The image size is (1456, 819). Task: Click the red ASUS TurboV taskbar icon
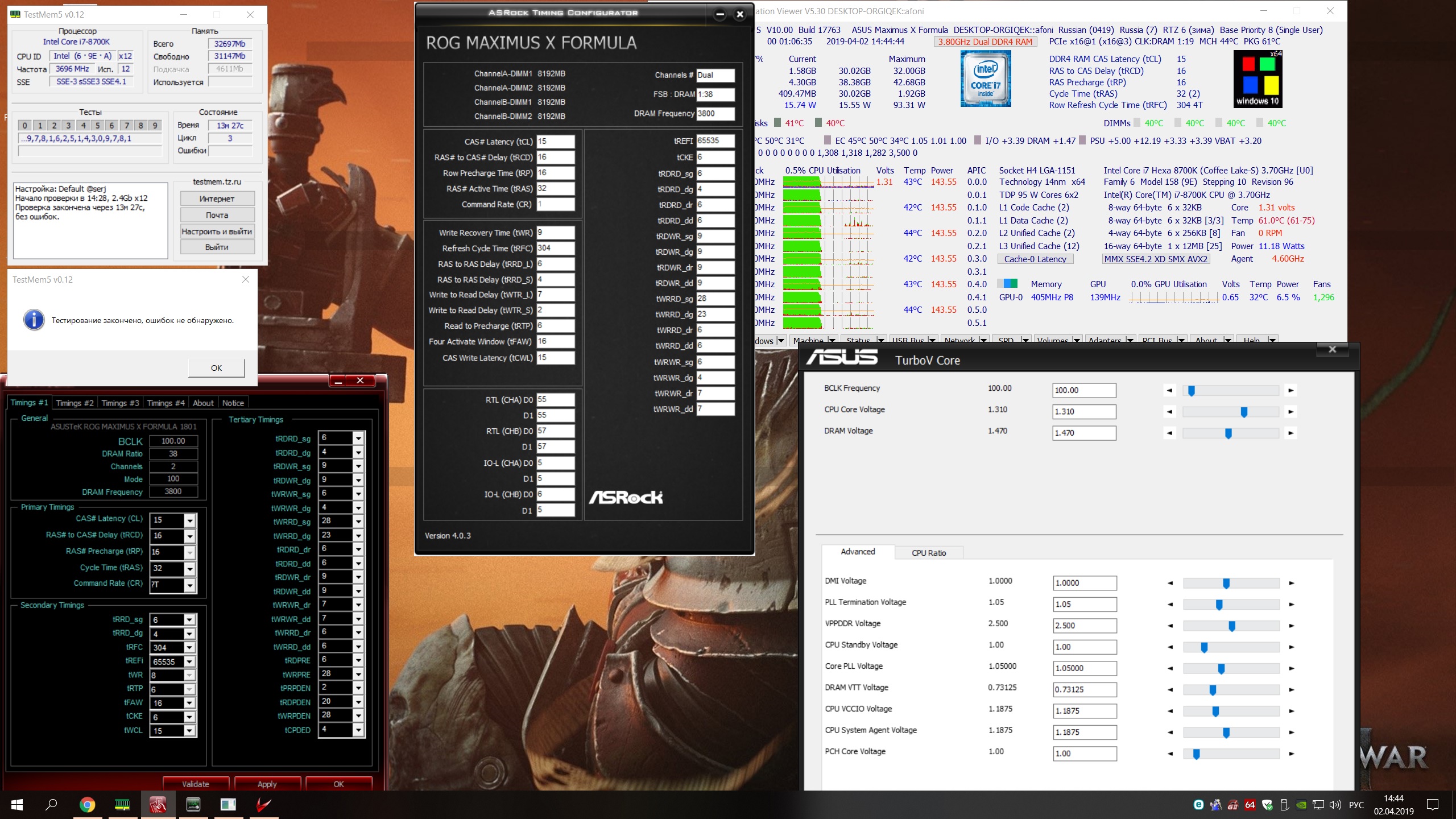pyautogui.click(x=263, y=804)
